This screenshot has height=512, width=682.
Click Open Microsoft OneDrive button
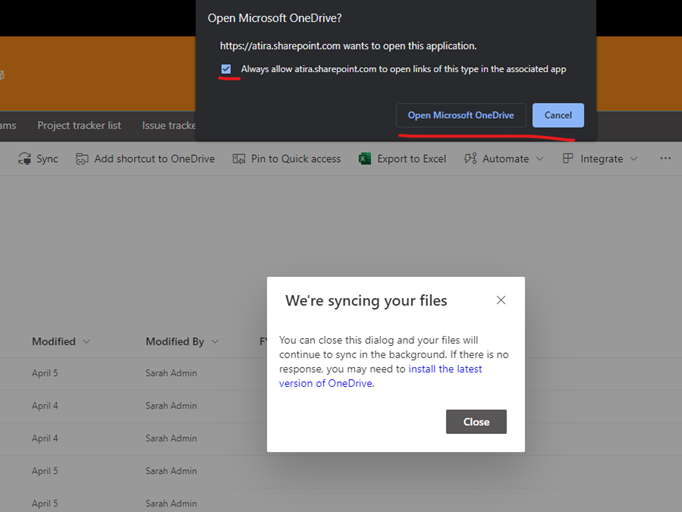[x=461, y=115]
